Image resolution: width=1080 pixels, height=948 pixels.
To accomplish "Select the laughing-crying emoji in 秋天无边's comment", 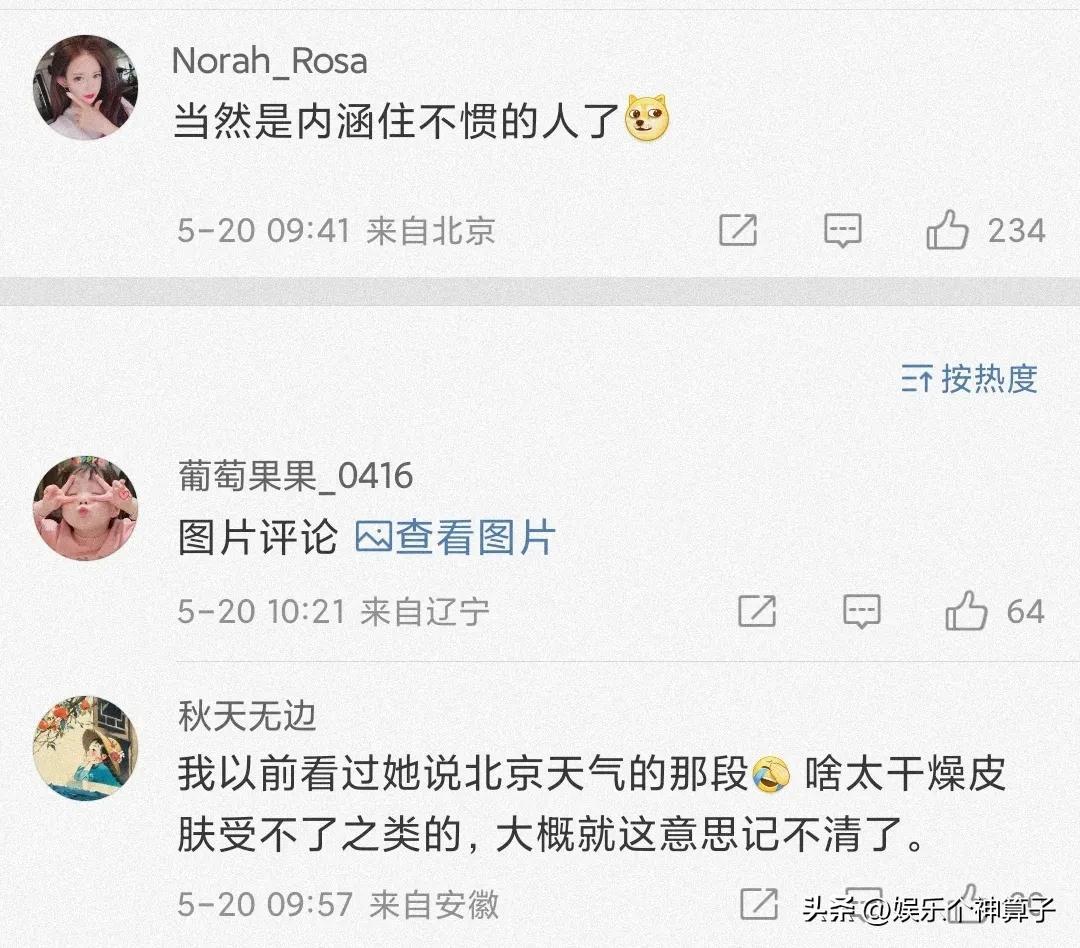I will pos(770,774).
